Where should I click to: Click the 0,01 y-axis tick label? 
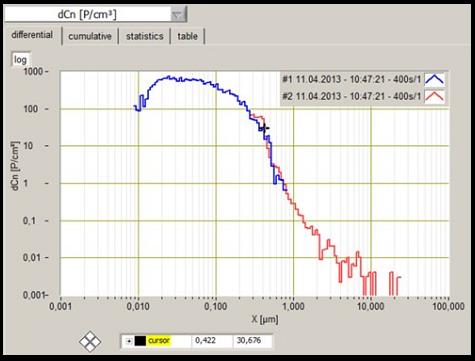pos(33,257)
